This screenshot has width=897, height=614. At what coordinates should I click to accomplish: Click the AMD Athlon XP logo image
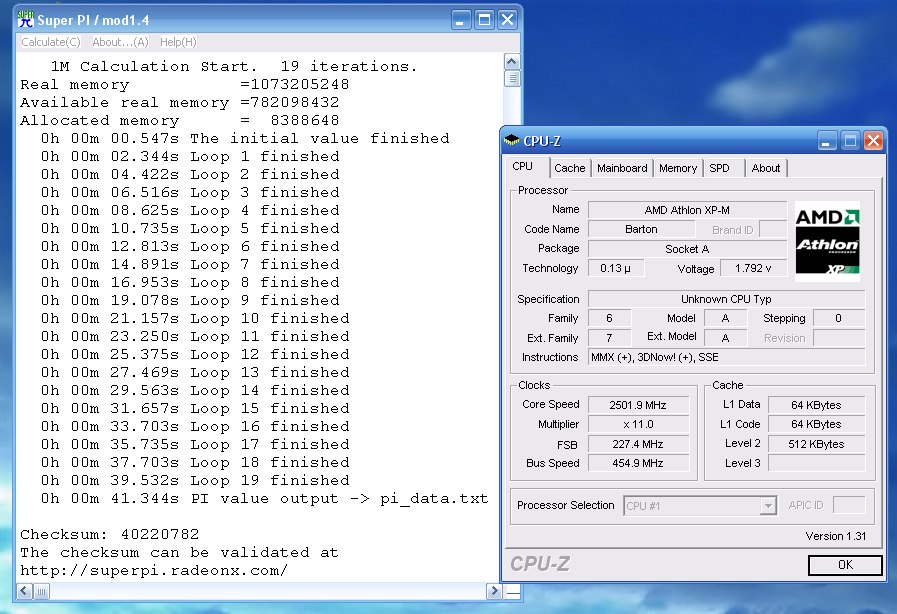click(x=827, y=241)
